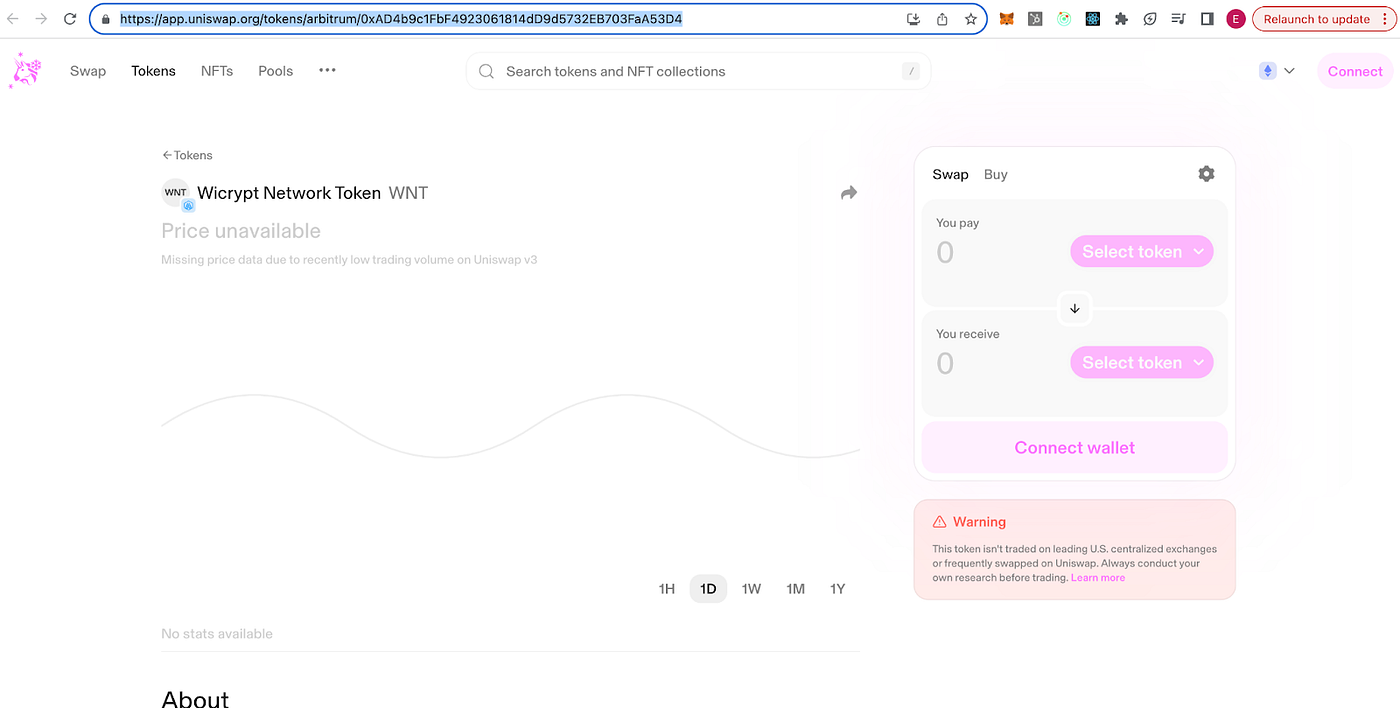This screenshot has width=1400, height=708.
Task: Click the browser forward arrow
Action: [41, 19]
